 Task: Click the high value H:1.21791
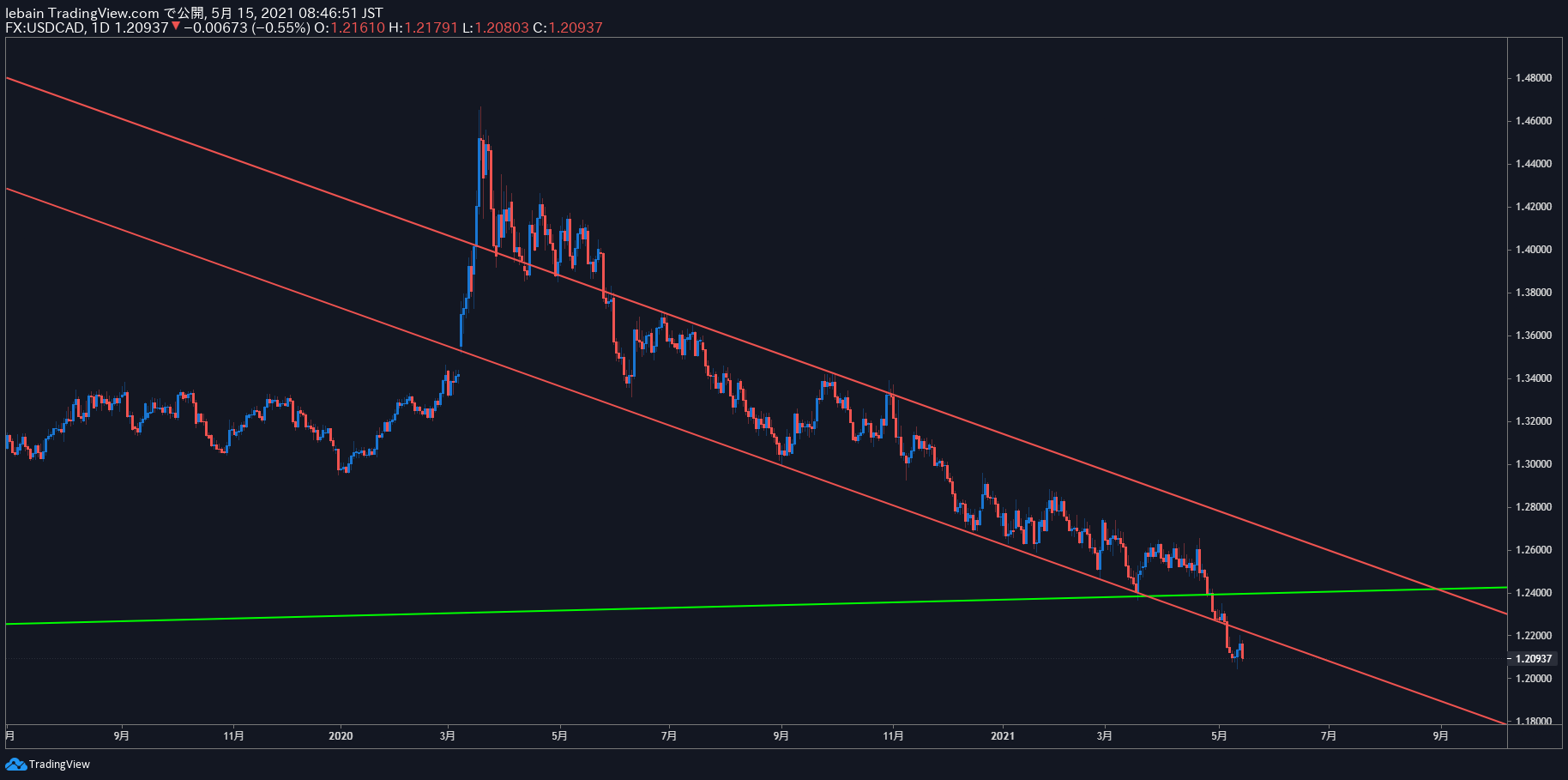point(424,27)
